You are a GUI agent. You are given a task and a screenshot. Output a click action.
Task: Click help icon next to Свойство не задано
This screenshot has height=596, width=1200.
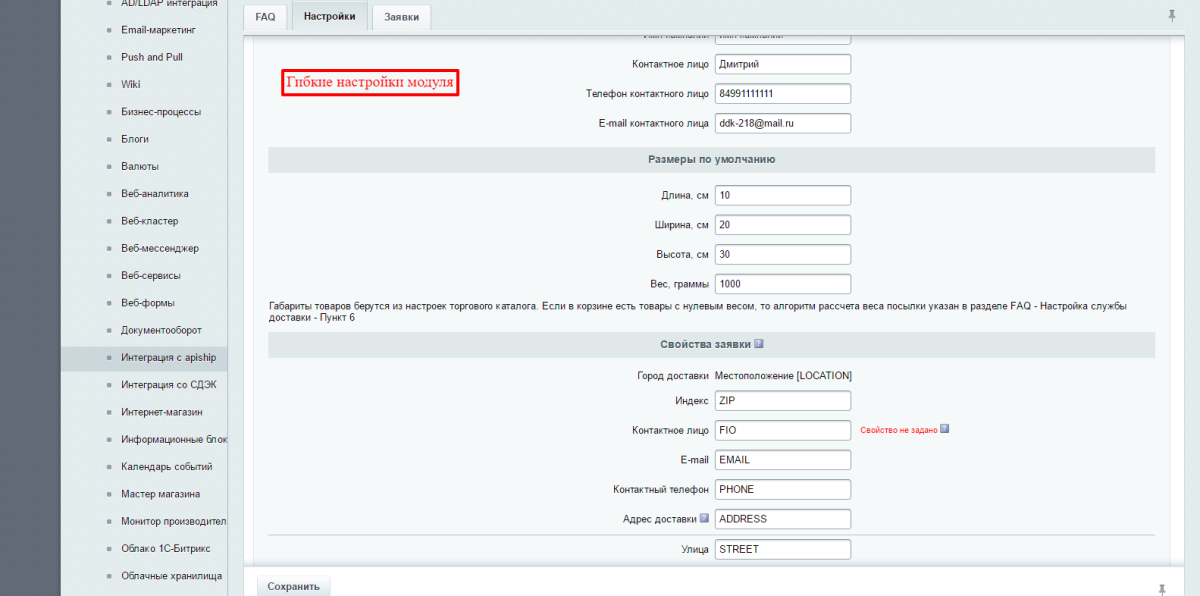(x=944, y=429)
